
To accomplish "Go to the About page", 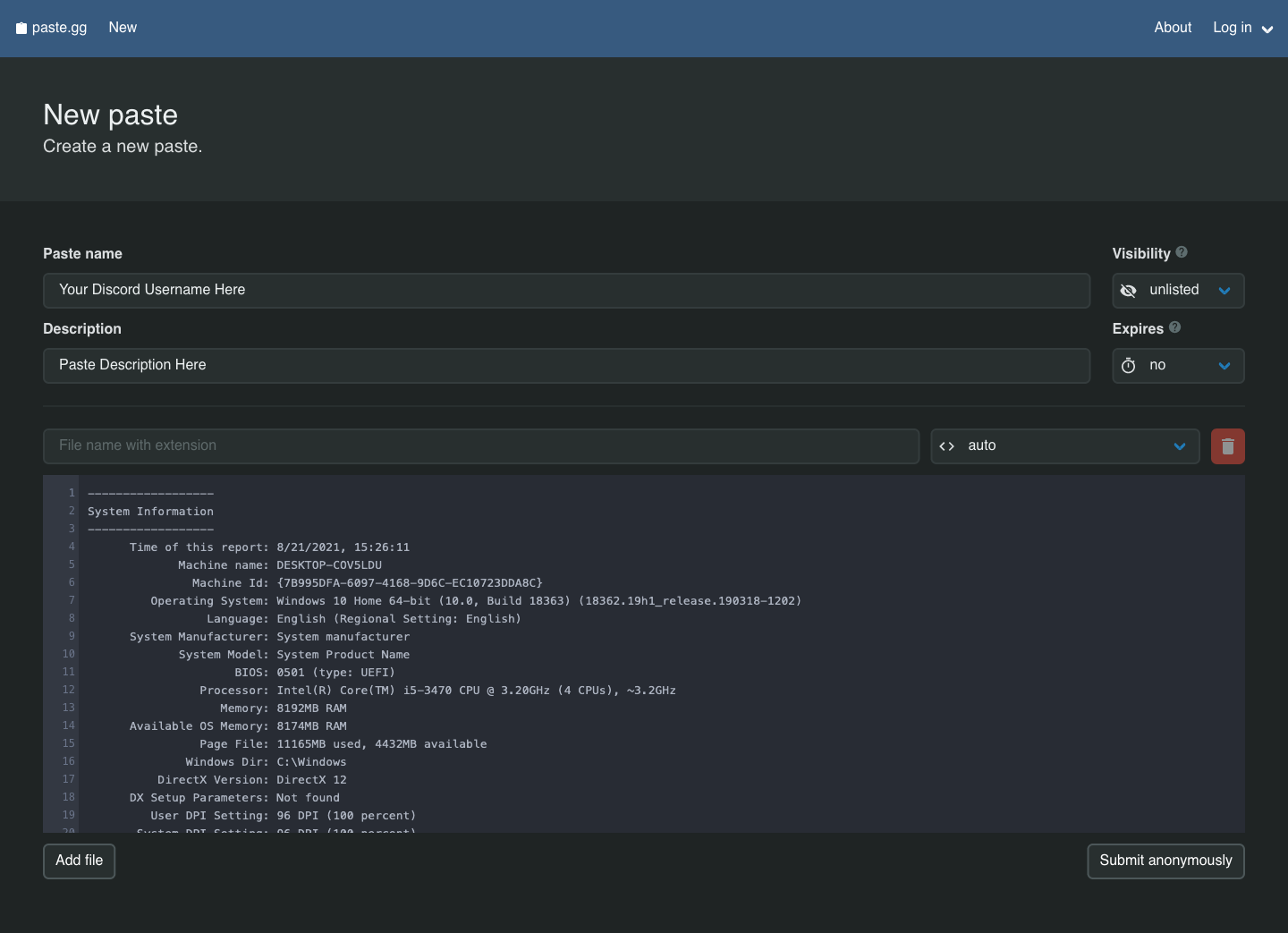I will [1172, 28].
